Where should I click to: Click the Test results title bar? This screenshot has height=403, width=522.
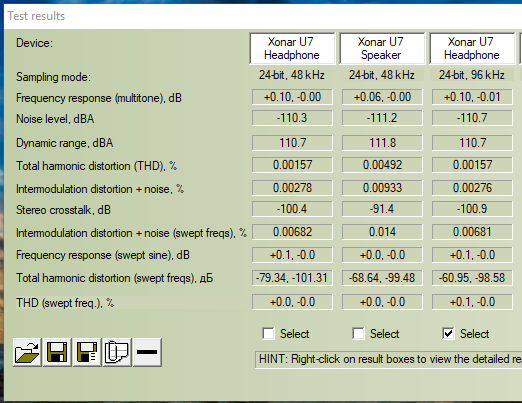pos(263,16)
